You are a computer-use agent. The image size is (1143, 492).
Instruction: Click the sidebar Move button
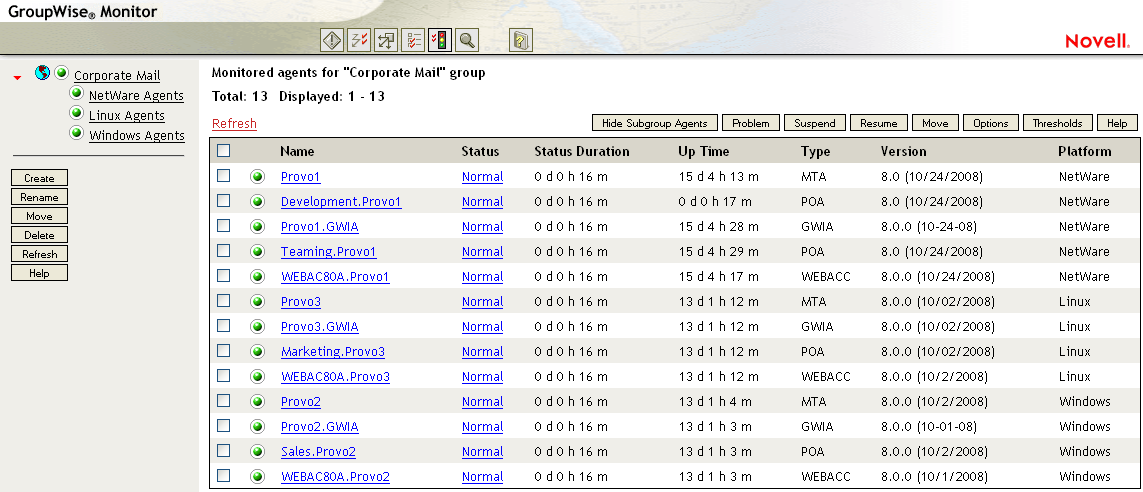(39, 216)
